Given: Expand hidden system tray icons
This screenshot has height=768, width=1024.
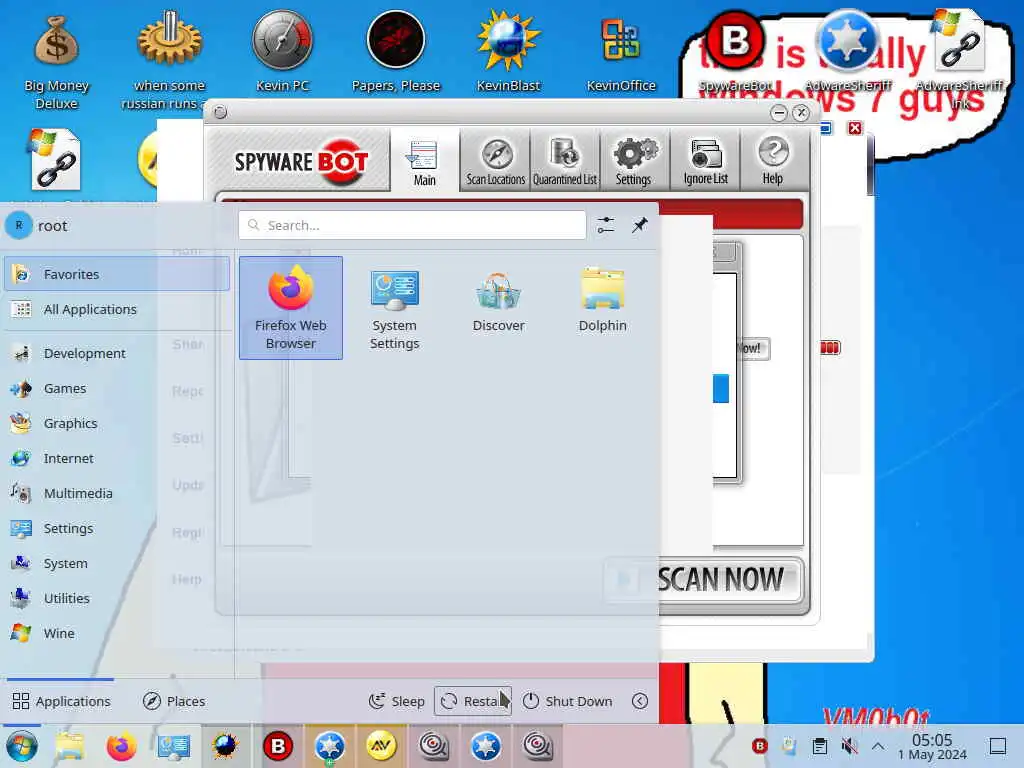Looking at the screenshot, I should pyautogui.click(x=878, y=746).
